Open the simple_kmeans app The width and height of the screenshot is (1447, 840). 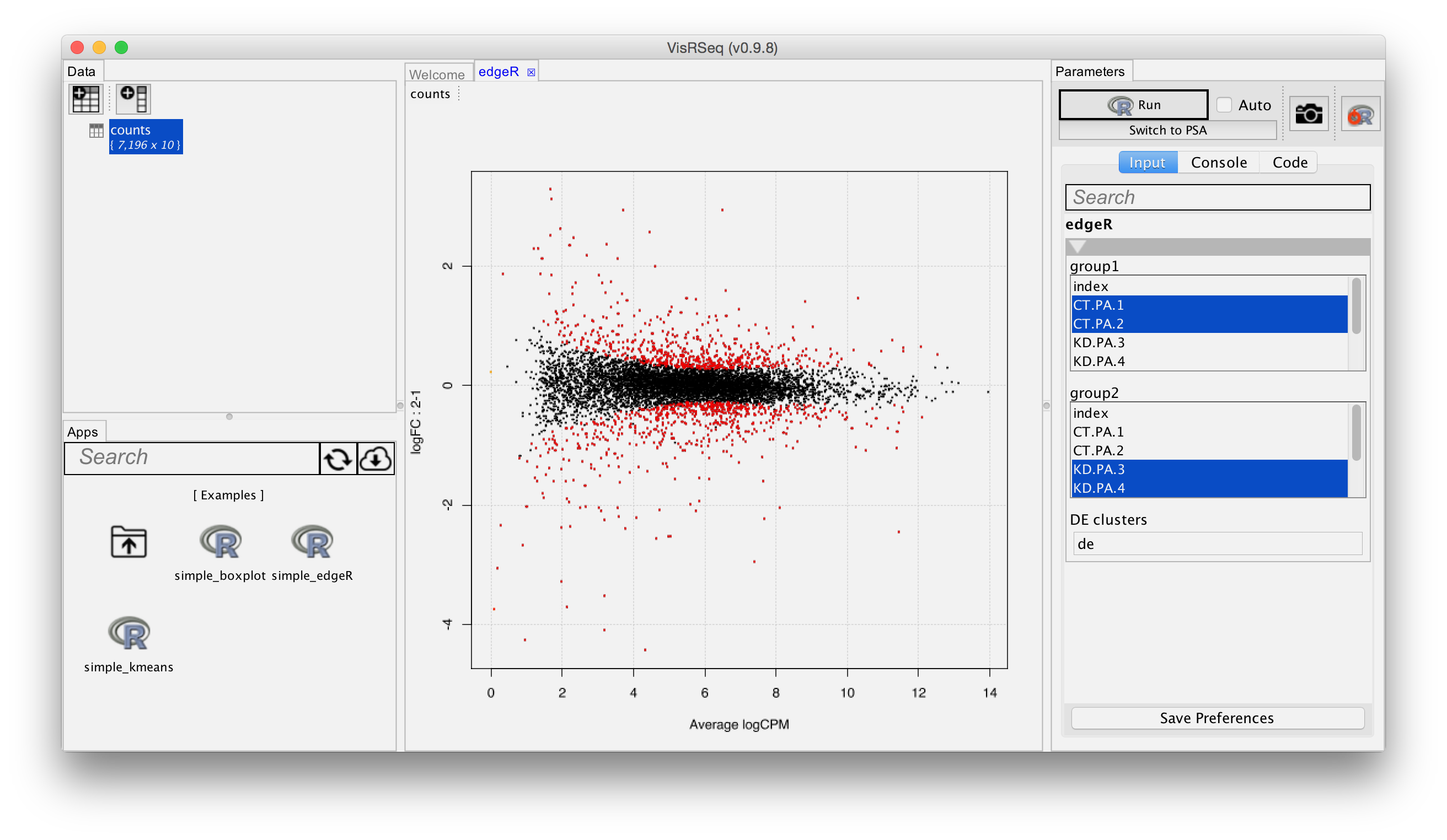point(128,633)
